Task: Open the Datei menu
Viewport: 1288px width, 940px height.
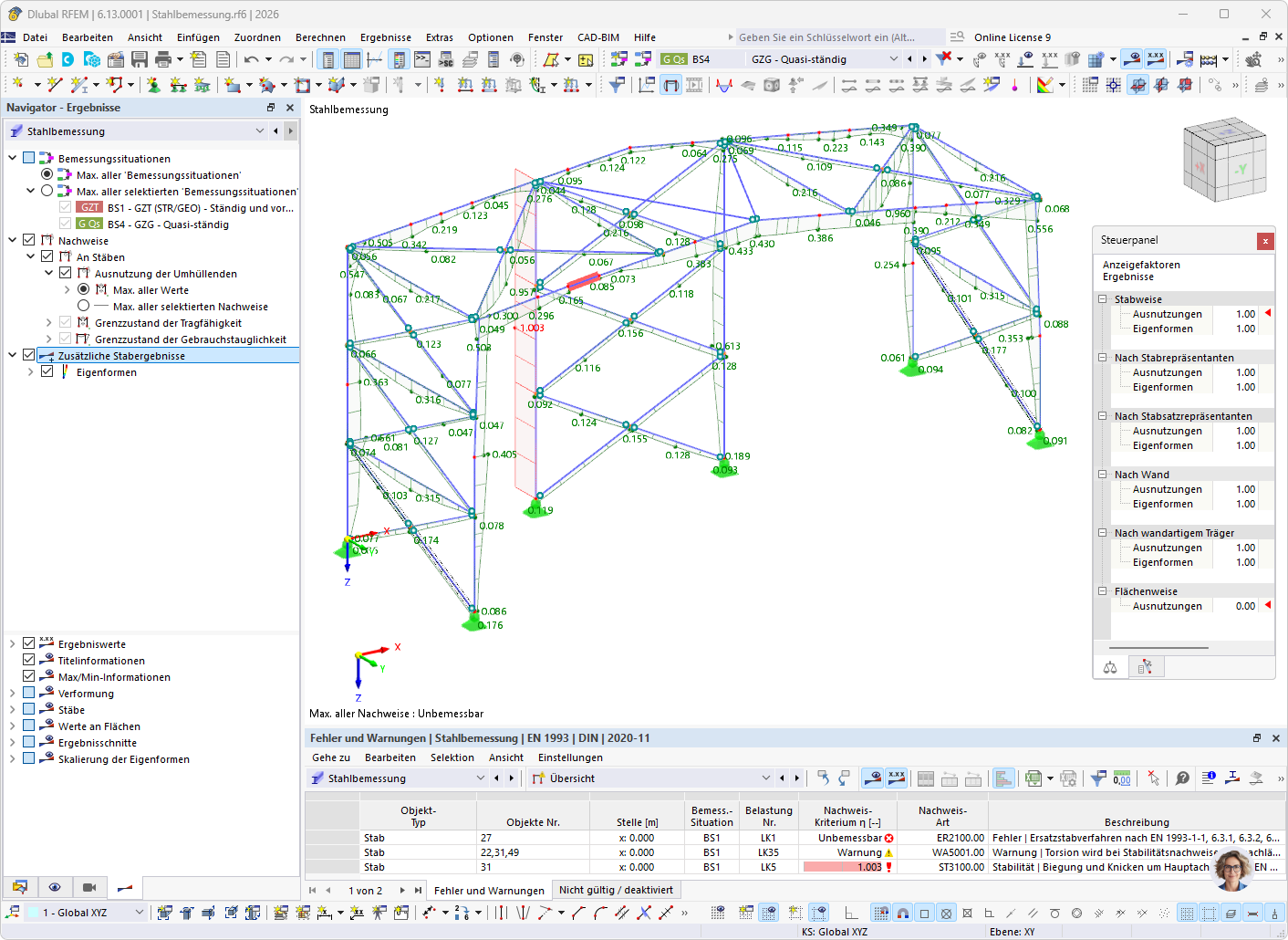Action: [x=35, y=37]
